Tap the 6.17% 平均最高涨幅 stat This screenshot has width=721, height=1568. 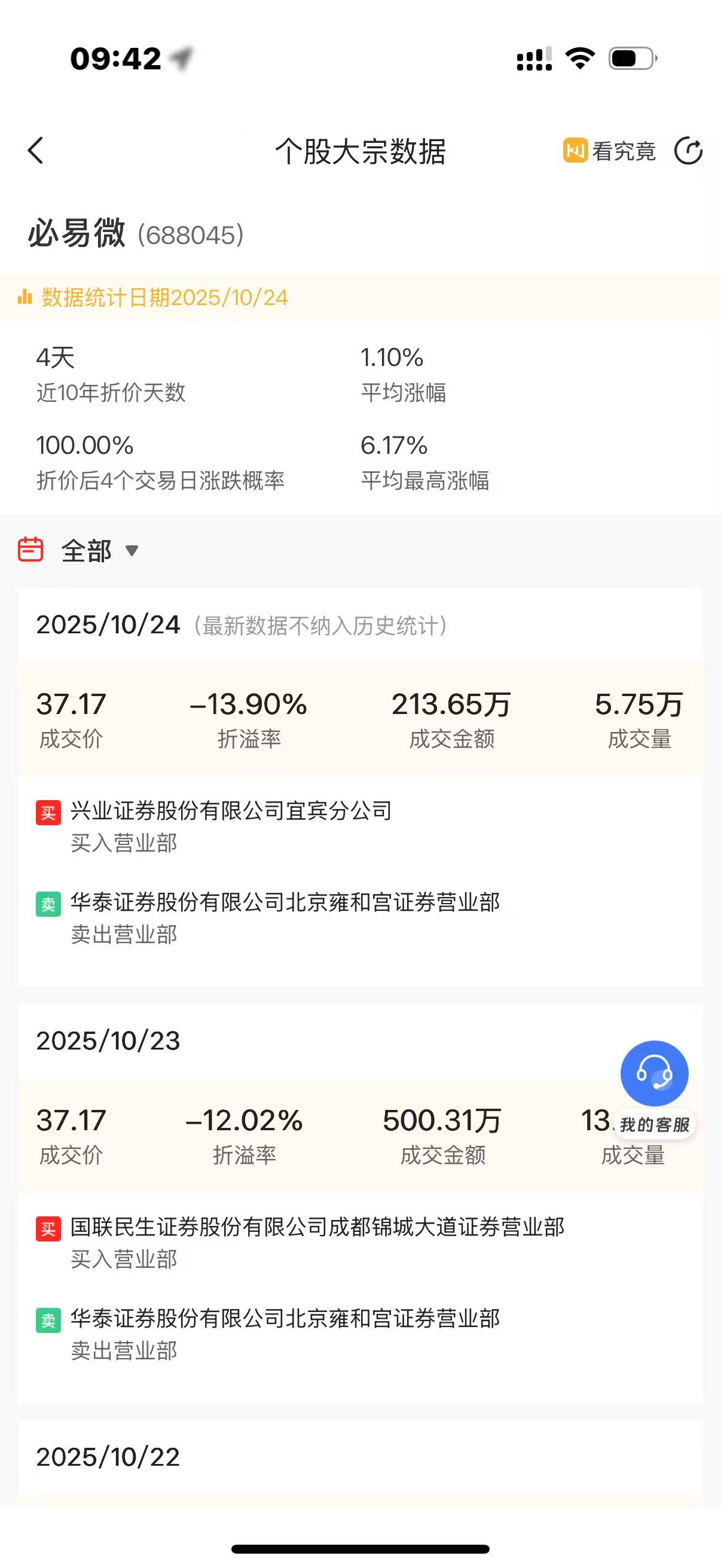click(x=424, y=462)
